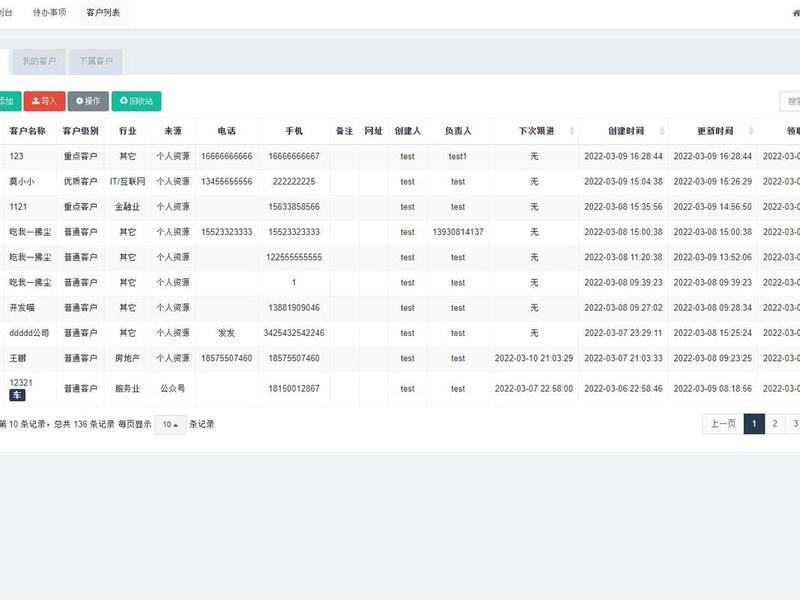This screenshot has width=800, height=600.
Task: Click updated time 2022-03-08 15:25:24
Action: point(713,333)
